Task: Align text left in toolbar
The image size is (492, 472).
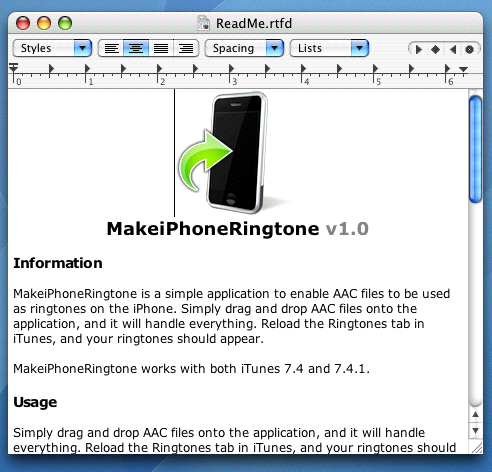Action: [111, 49]
